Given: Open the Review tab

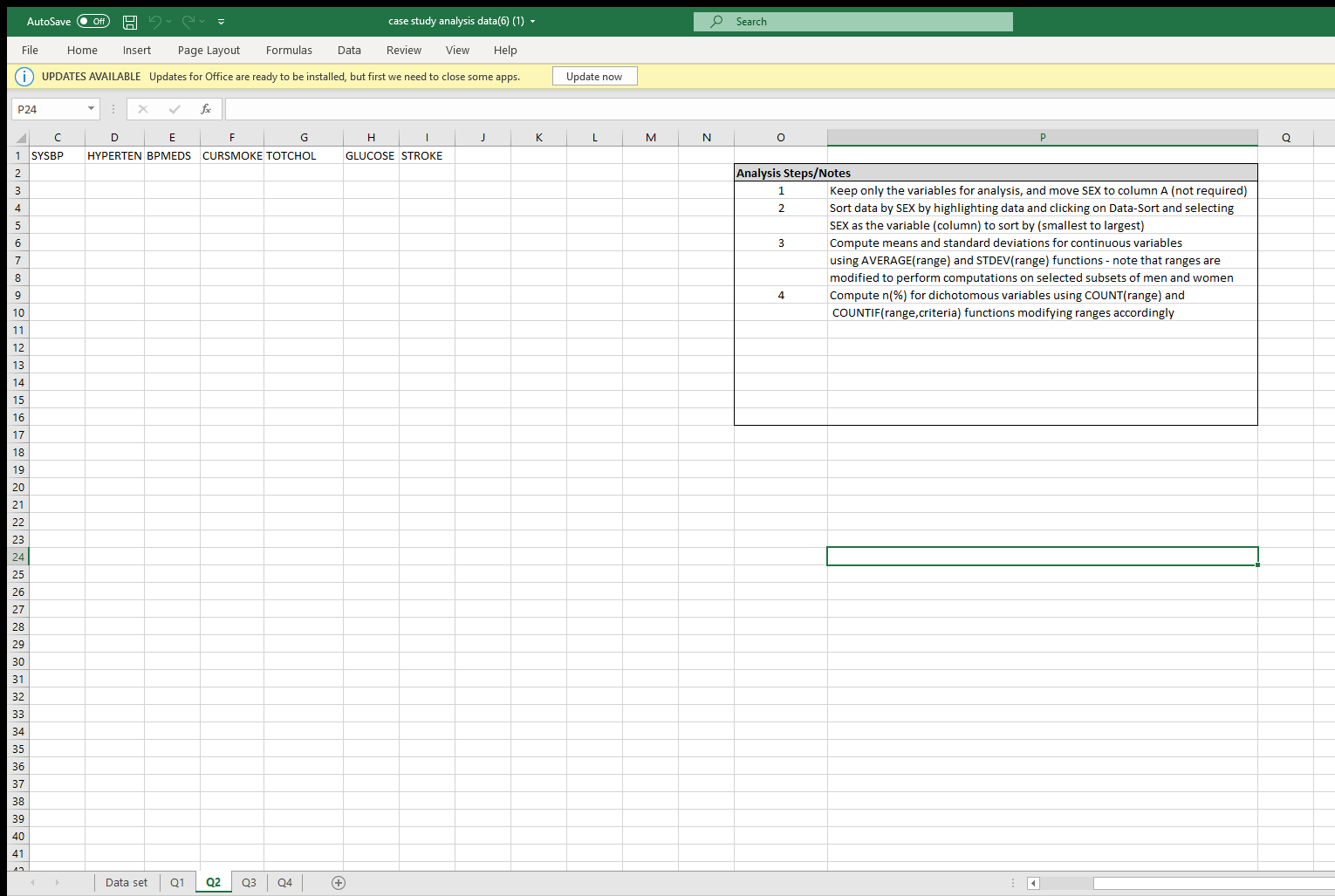Looking at the screenshot, I should pos(404,50).
